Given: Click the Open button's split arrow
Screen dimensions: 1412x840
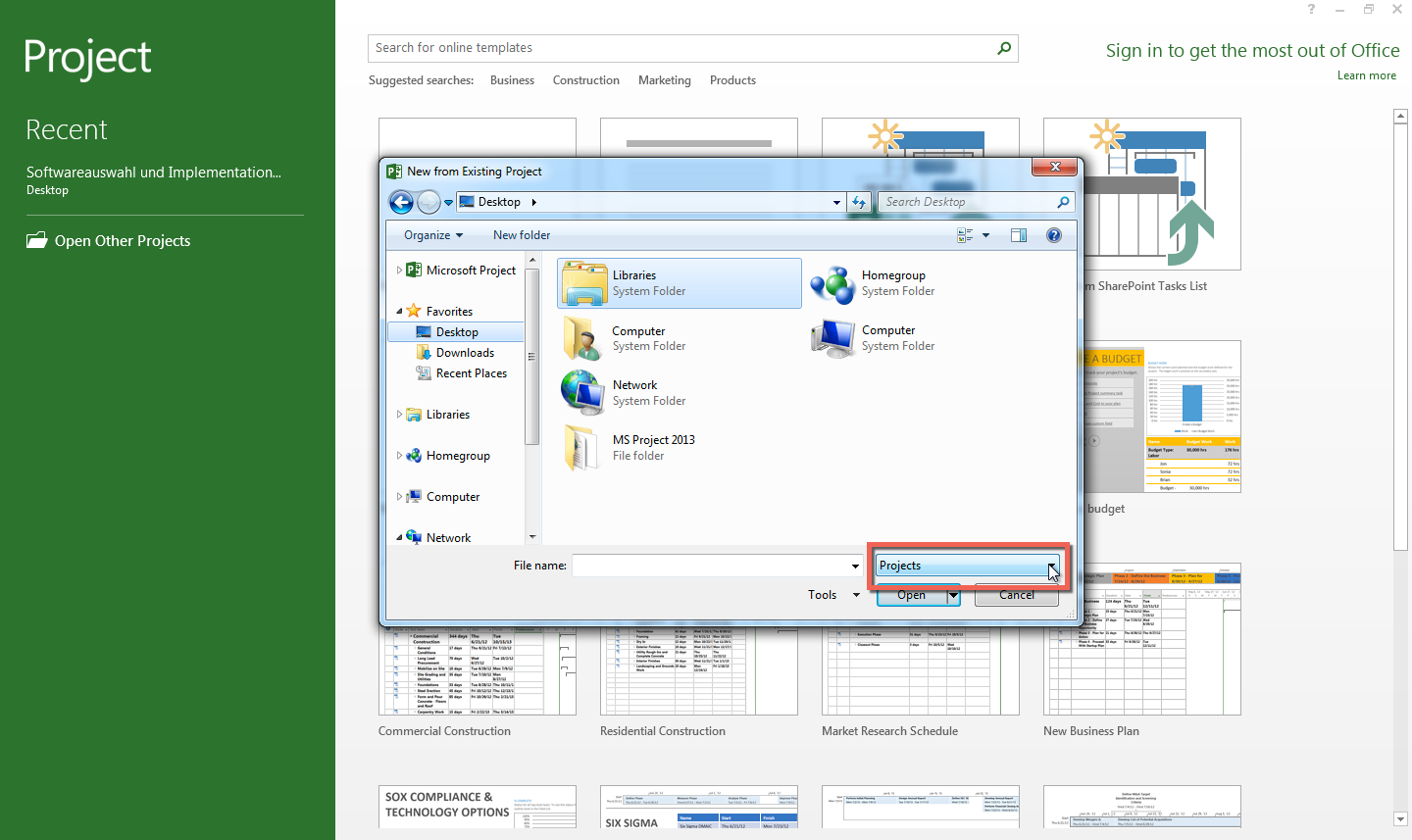Looking at the screenshot, I should click(x=953, y=595).
